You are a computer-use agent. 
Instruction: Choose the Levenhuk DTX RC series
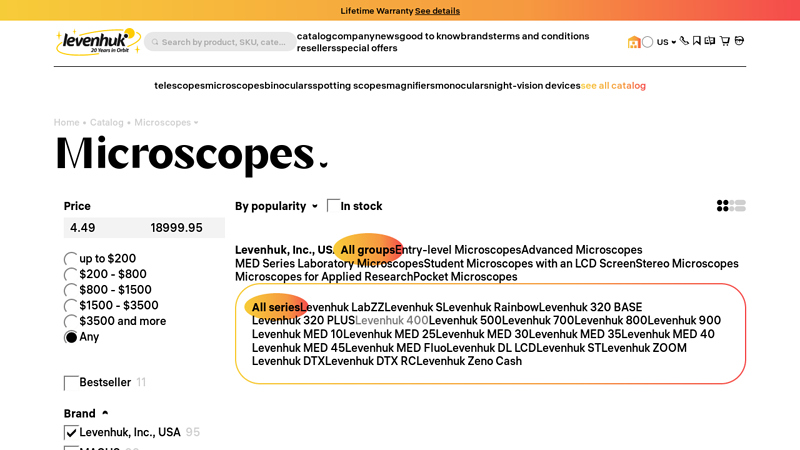click(x=370, y=361)
